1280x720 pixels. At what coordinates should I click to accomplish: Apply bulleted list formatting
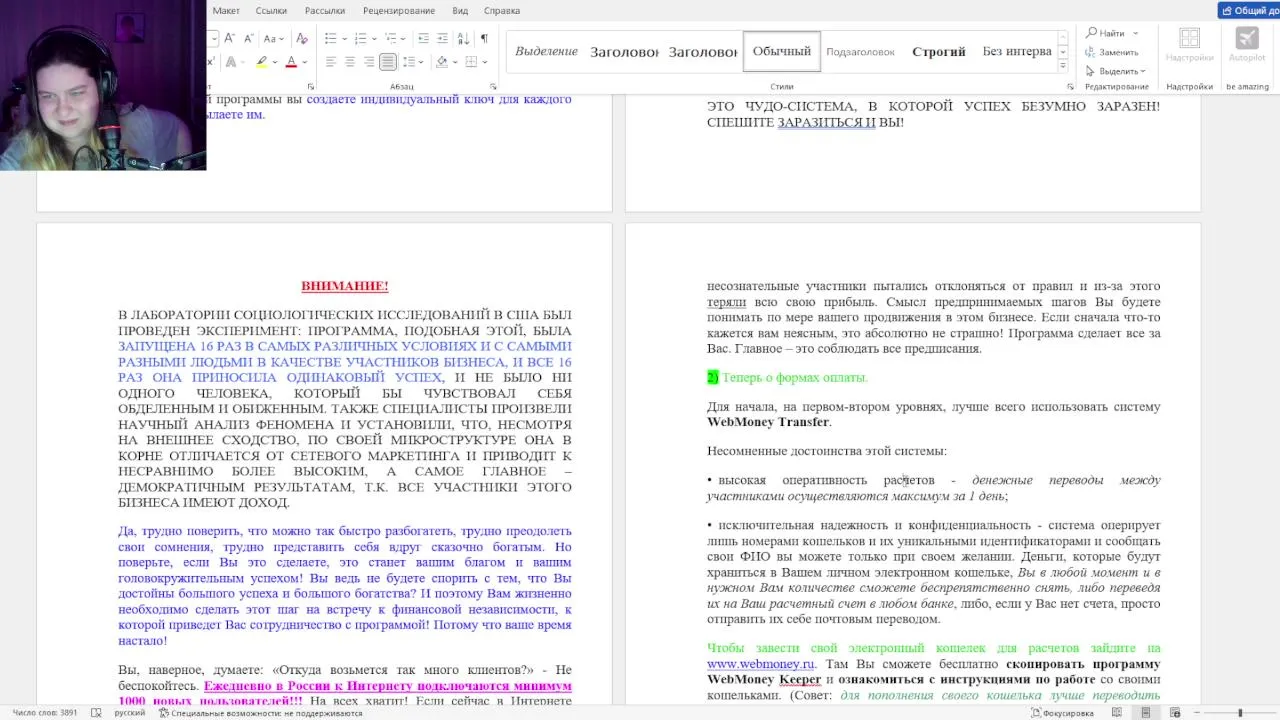pos(331,38)
